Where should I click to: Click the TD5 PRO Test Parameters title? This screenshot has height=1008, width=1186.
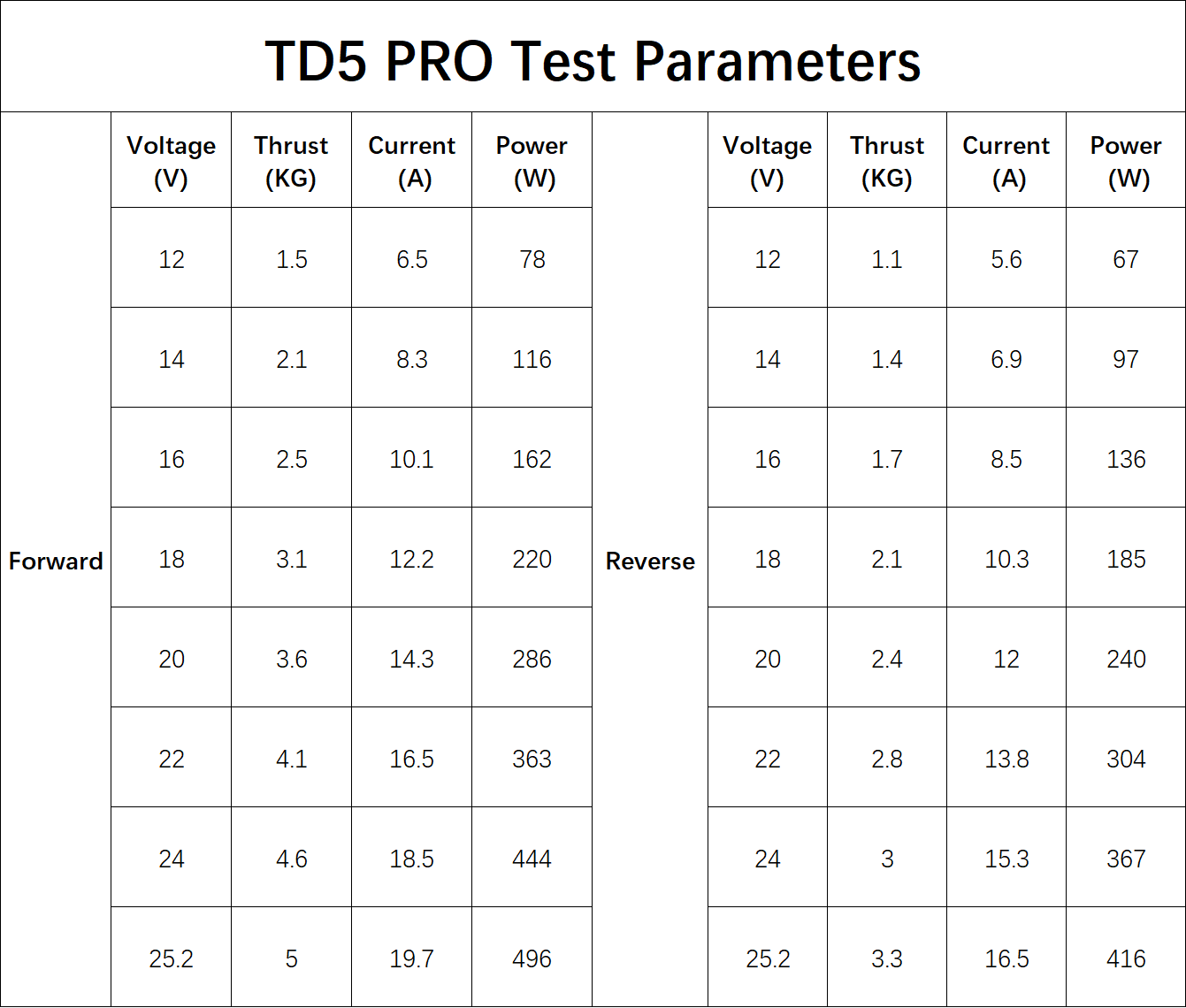pos(593,60)
